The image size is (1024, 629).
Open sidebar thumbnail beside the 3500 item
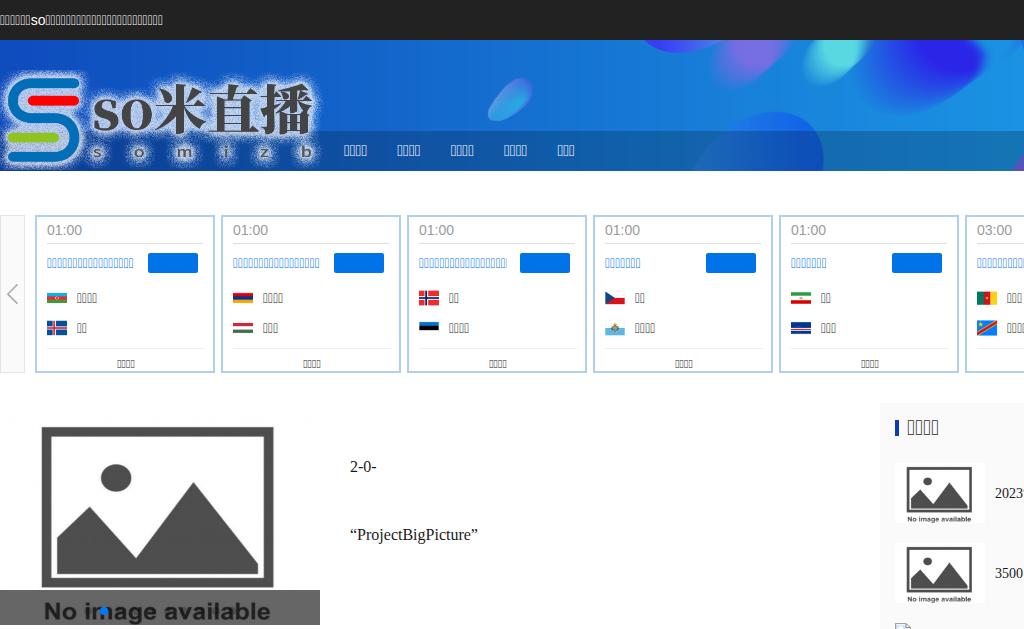click(940, 573)
